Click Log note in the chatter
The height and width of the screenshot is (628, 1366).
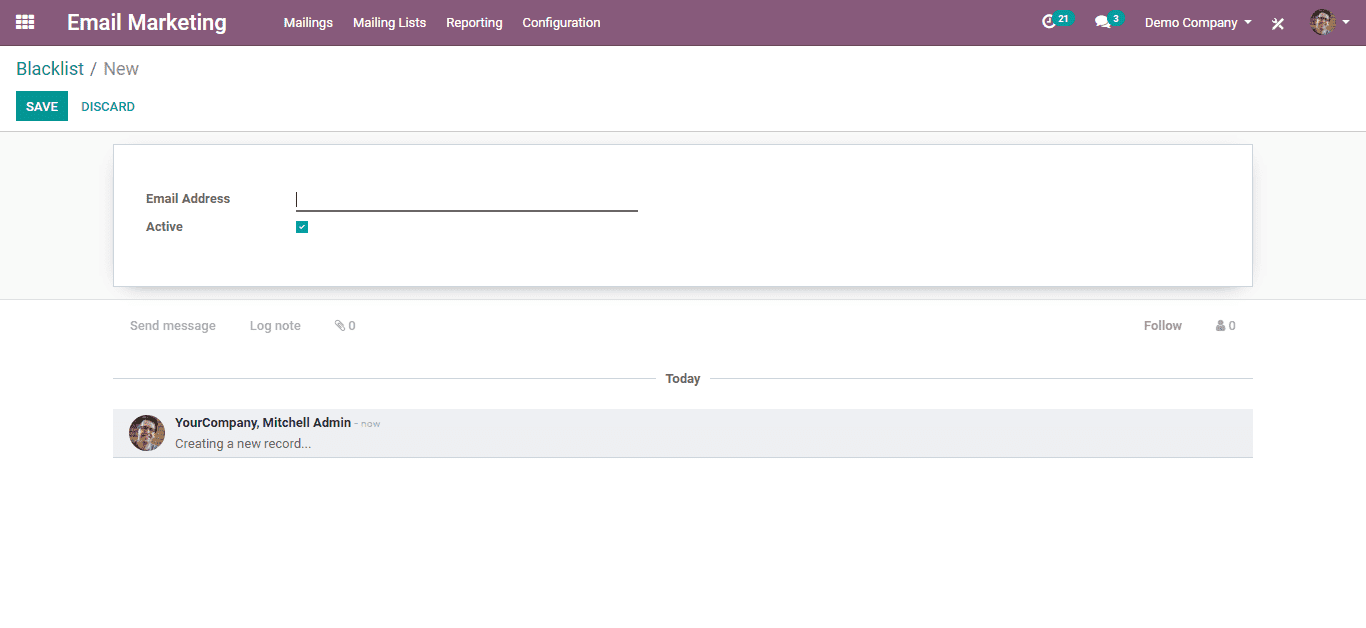coord(275,326)
